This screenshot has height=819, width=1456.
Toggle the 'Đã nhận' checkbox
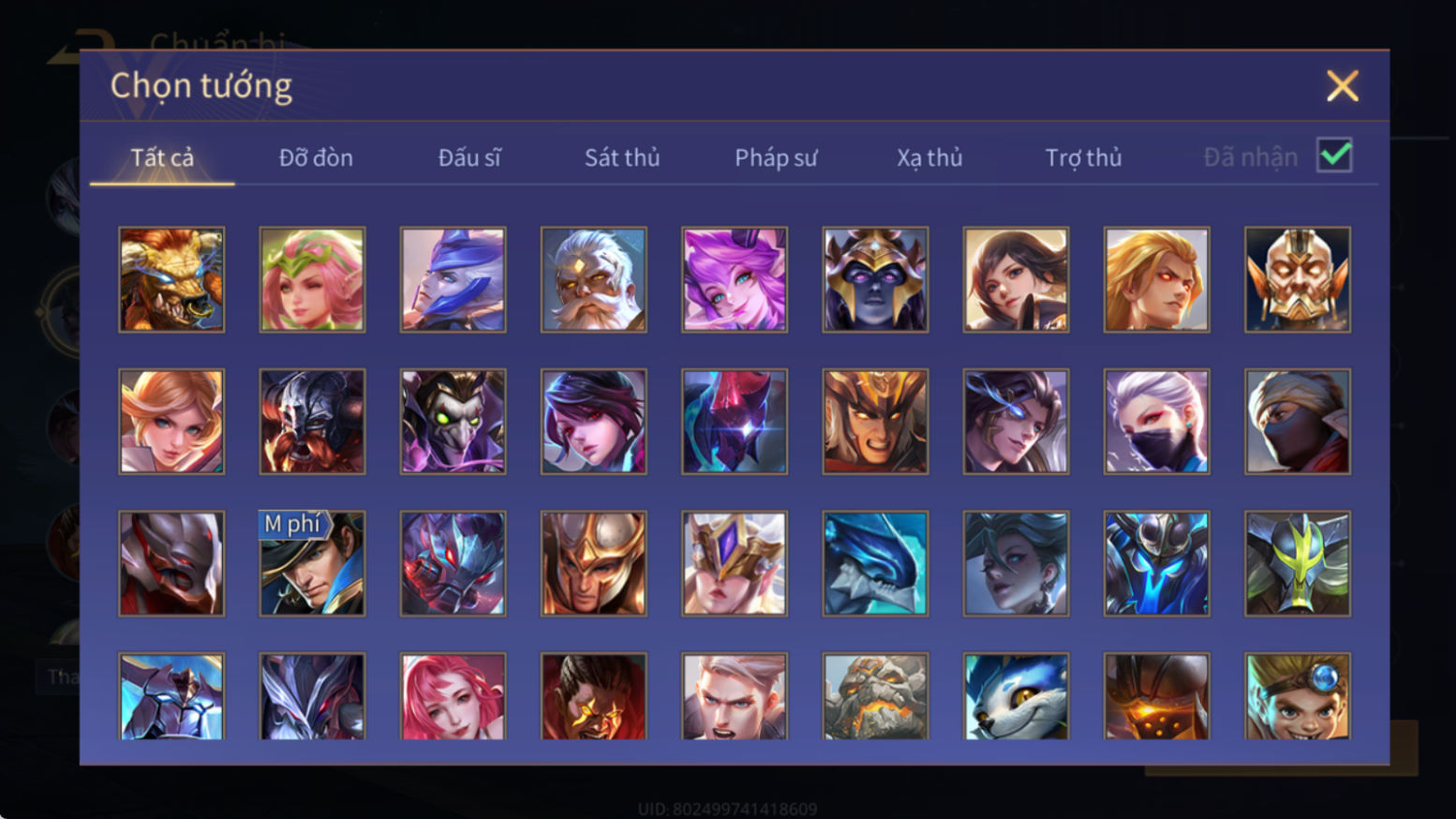1334,156
